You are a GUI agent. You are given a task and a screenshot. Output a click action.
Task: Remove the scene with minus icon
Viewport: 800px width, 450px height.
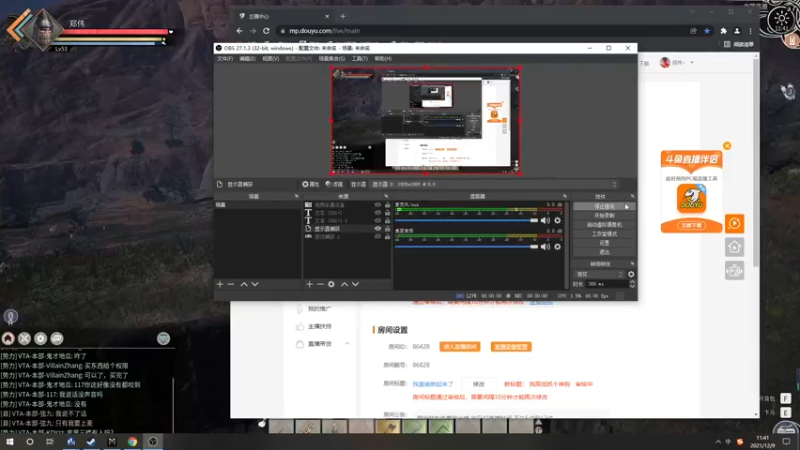pyautogui.click(x=231, y=284)
